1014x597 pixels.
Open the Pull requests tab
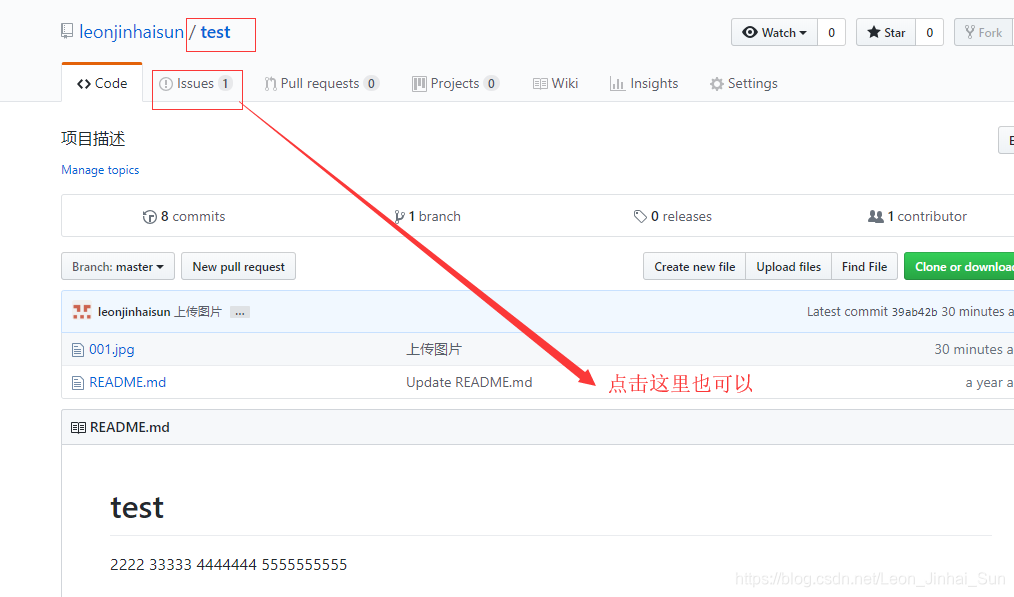tap(321, 83)
